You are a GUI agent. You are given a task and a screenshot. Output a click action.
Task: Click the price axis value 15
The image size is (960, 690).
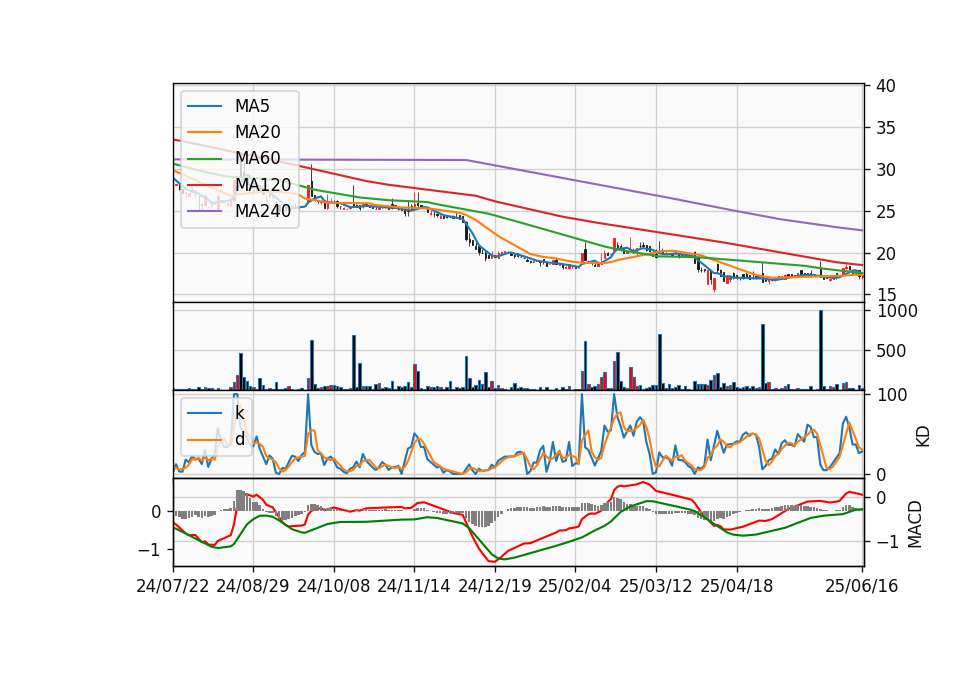[x=885, y=295]
